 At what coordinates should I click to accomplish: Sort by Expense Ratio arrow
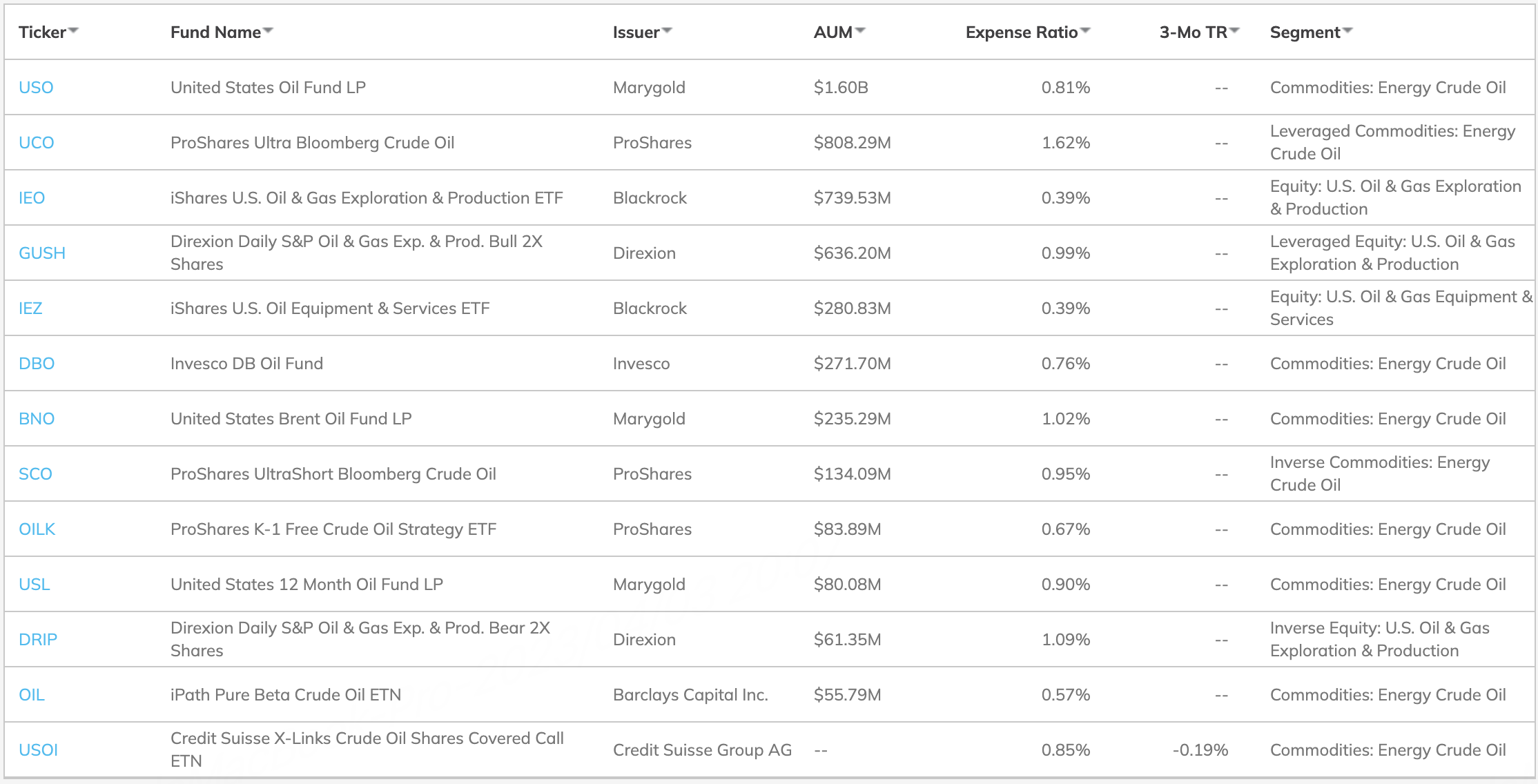pyautogui.click(x=1085, y=30)
